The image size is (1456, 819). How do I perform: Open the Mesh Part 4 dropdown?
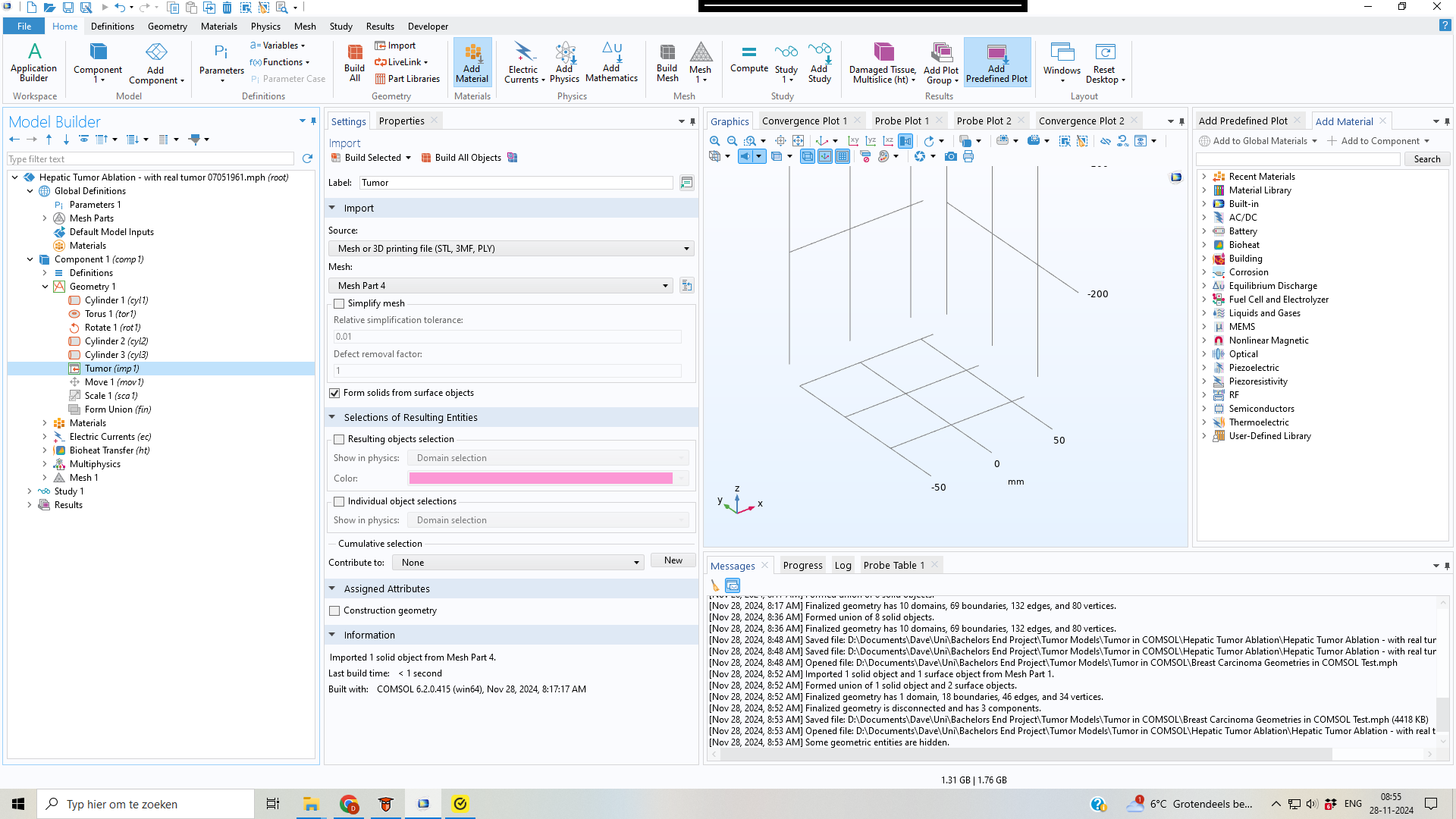tap(500, 286)
